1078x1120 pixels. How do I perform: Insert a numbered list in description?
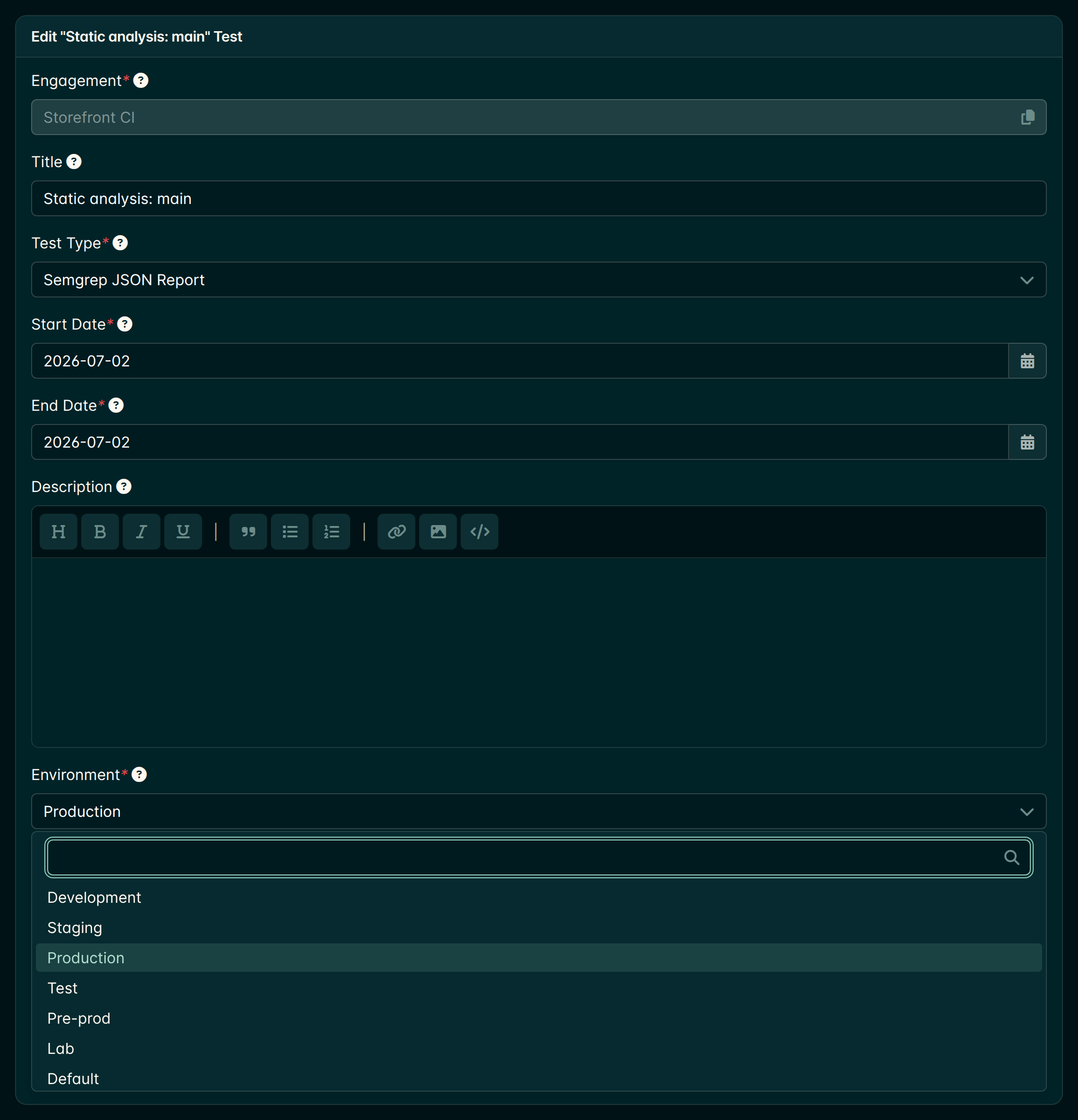(331, 531)
